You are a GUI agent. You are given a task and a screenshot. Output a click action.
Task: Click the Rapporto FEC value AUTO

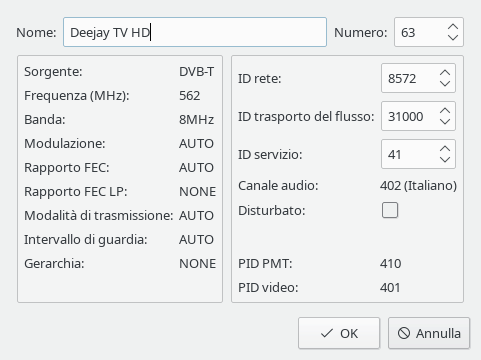point(196,168)
